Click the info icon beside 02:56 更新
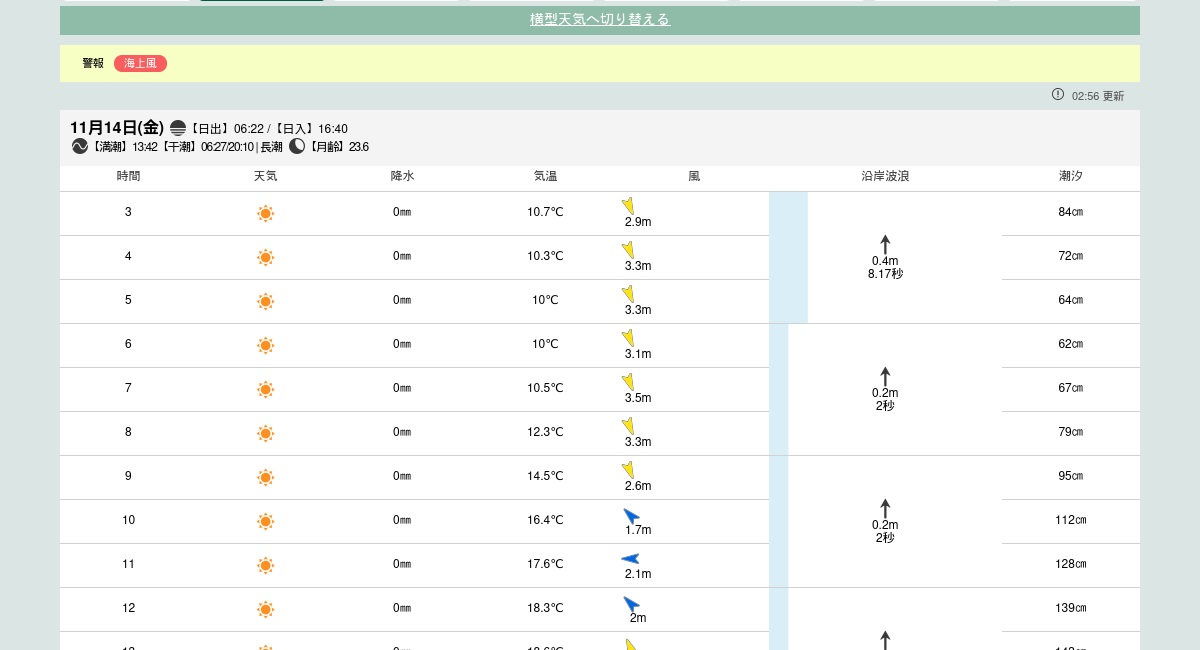Screen dimensions: 1200x650 [x=1058, y=94]
